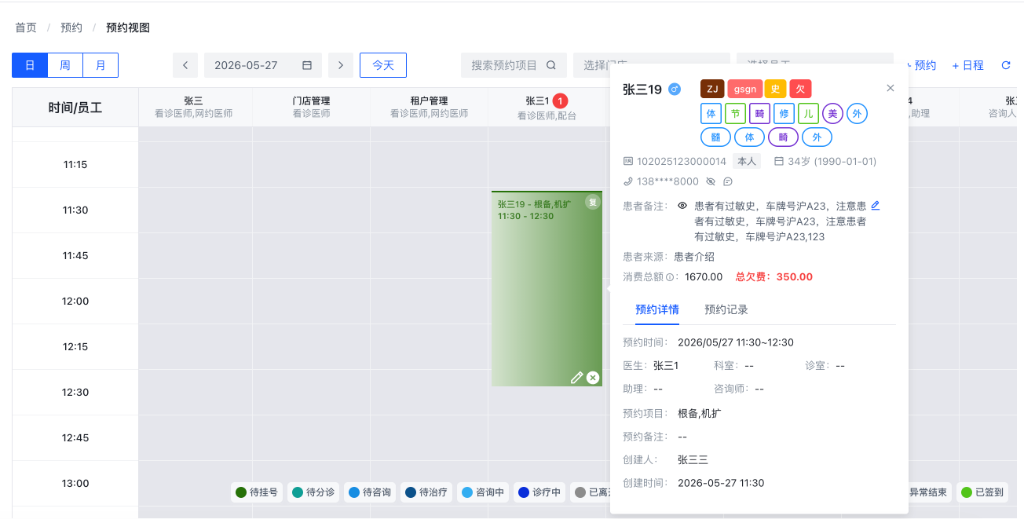
Task: Click the 12:00 time row label
Action: (x=75, y=301)
